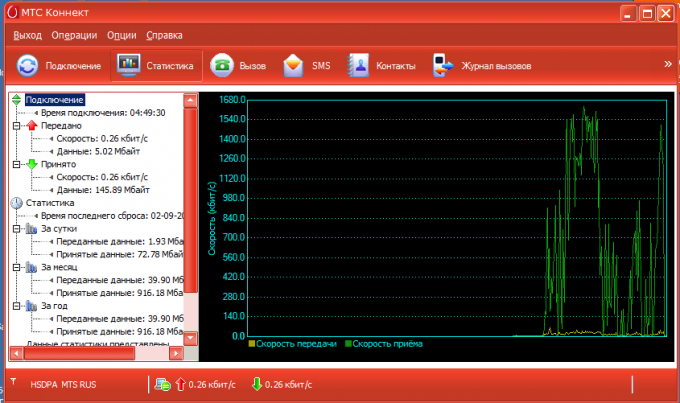Screen dimensions: 680x403
Task: Open the Опции menu
Action: [x=122, y=36]
